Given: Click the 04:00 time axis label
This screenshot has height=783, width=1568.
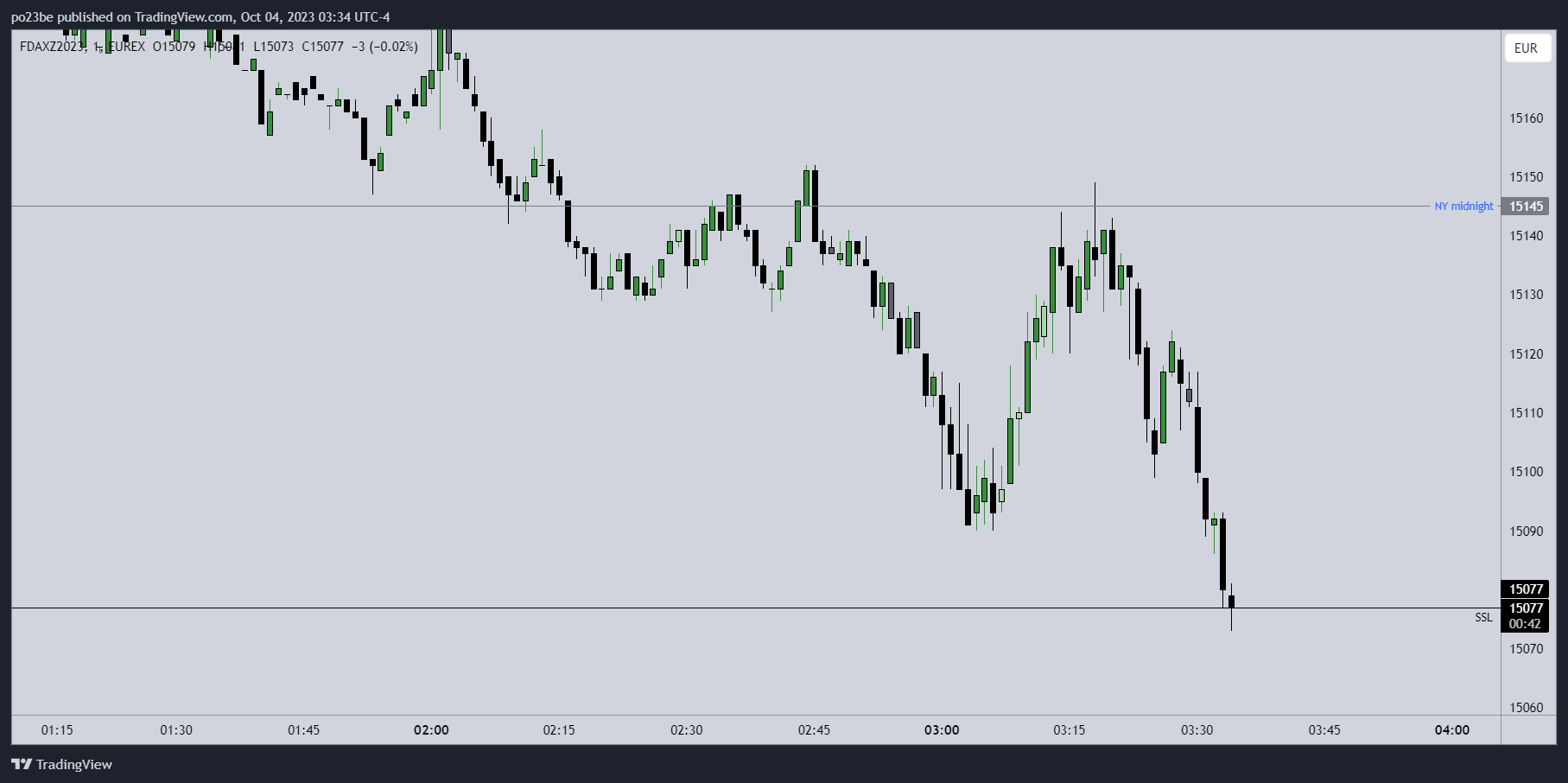Looking at the screenshot, I should pos(1451,730).
